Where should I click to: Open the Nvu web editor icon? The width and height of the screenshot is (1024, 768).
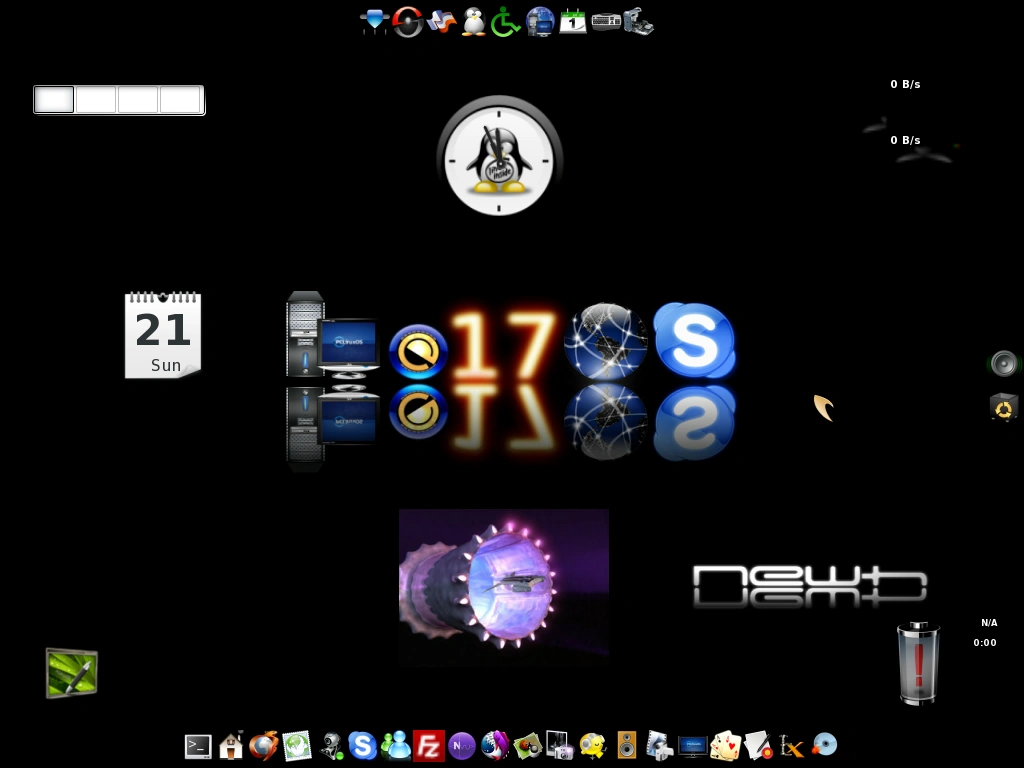click(x=462, y=746)
